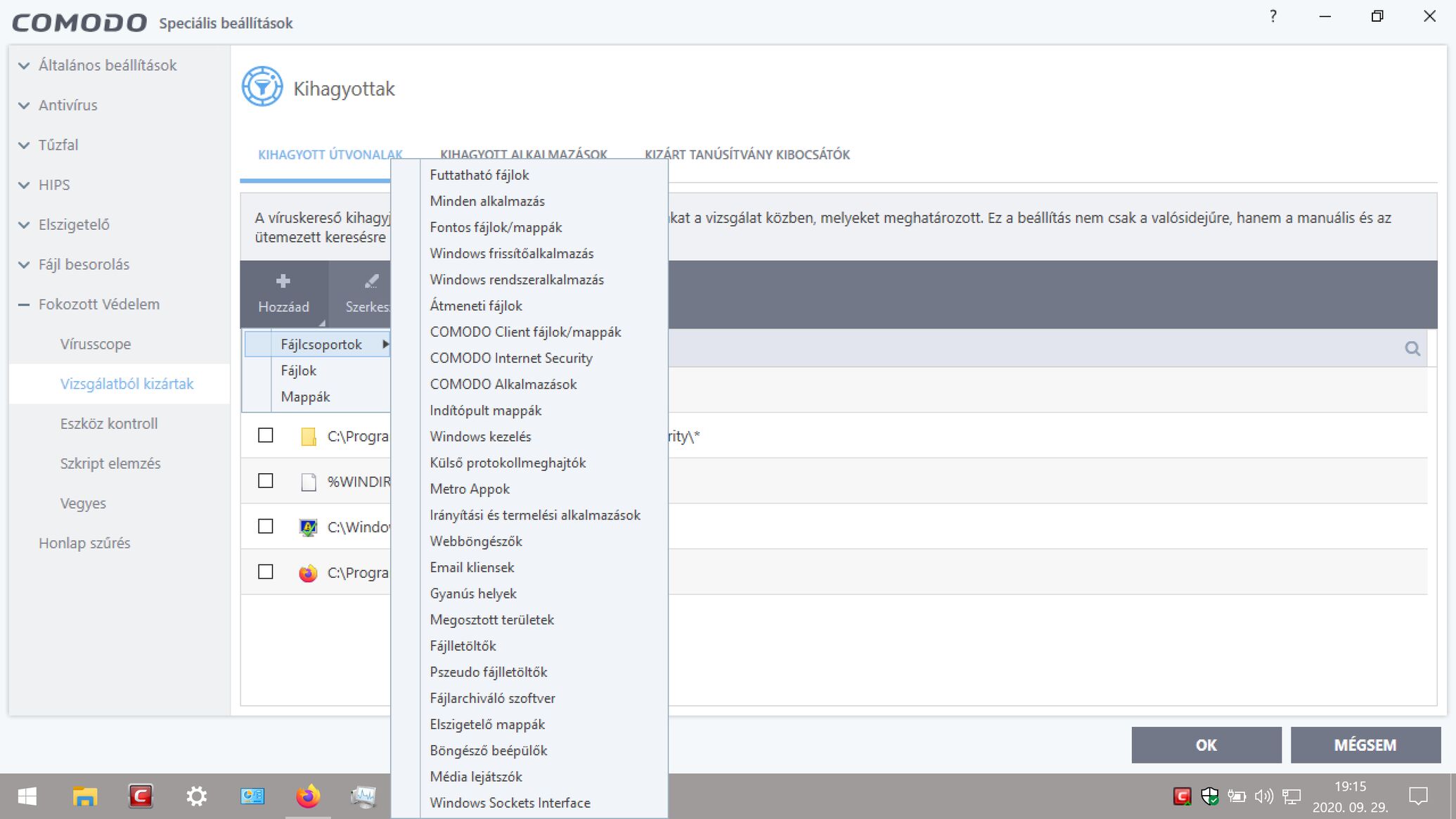Click the Firefox icon in list row
Viewport: 1456px width, 819px height.
(308, 573)
